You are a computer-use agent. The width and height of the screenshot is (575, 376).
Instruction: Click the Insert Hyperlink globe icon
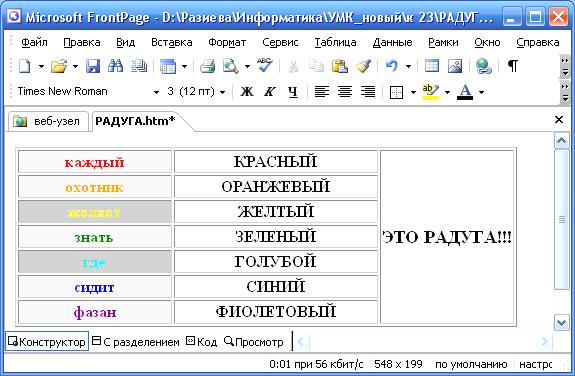484,66
